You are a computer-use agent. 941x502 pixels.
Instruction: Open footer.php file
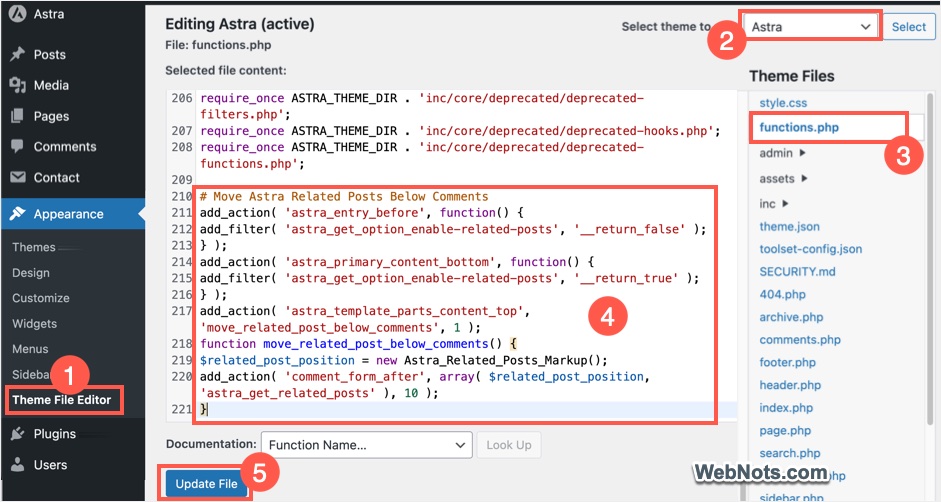coord(787,362)
